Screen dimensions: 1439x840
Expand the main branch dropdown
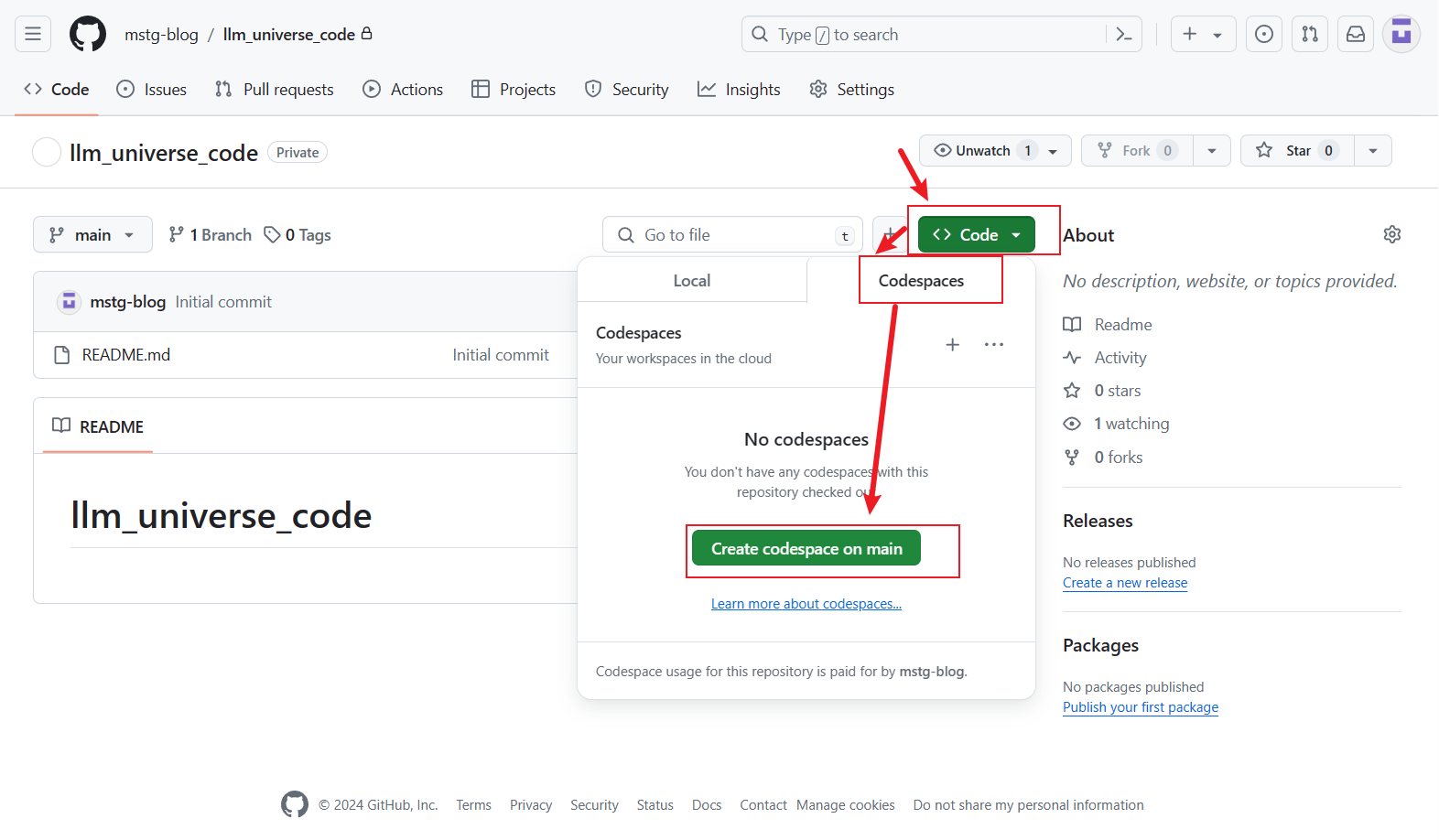pos(92,235)
